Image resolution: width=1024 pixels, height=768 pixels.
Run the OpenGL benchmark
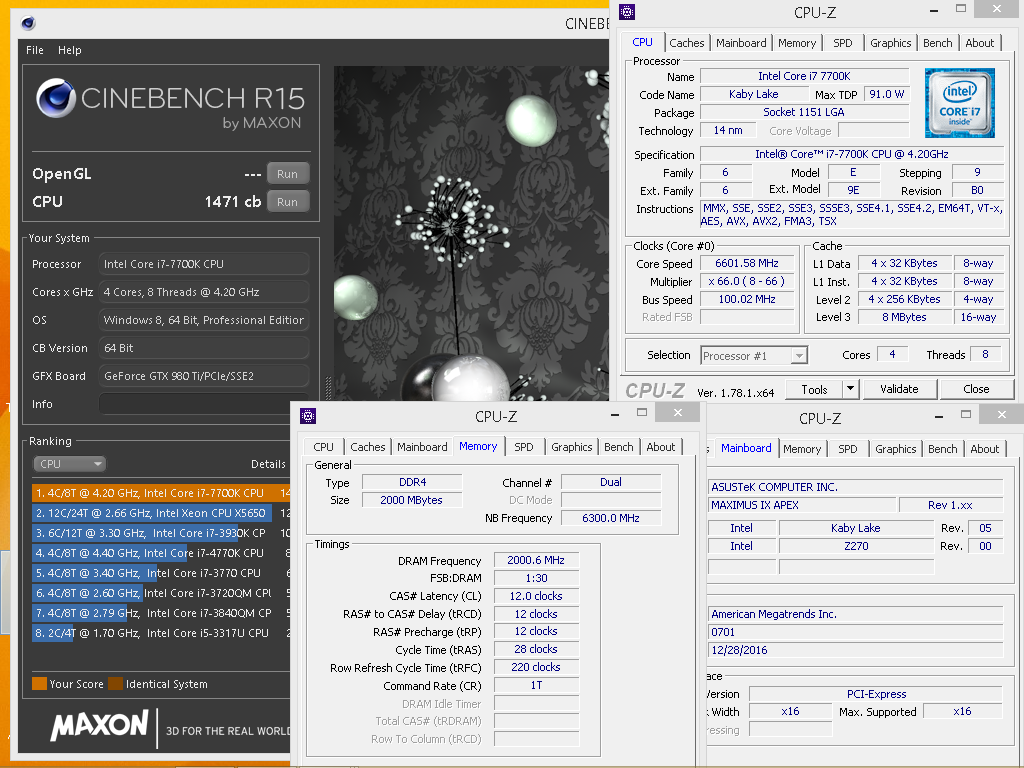[x=287, y=174]
